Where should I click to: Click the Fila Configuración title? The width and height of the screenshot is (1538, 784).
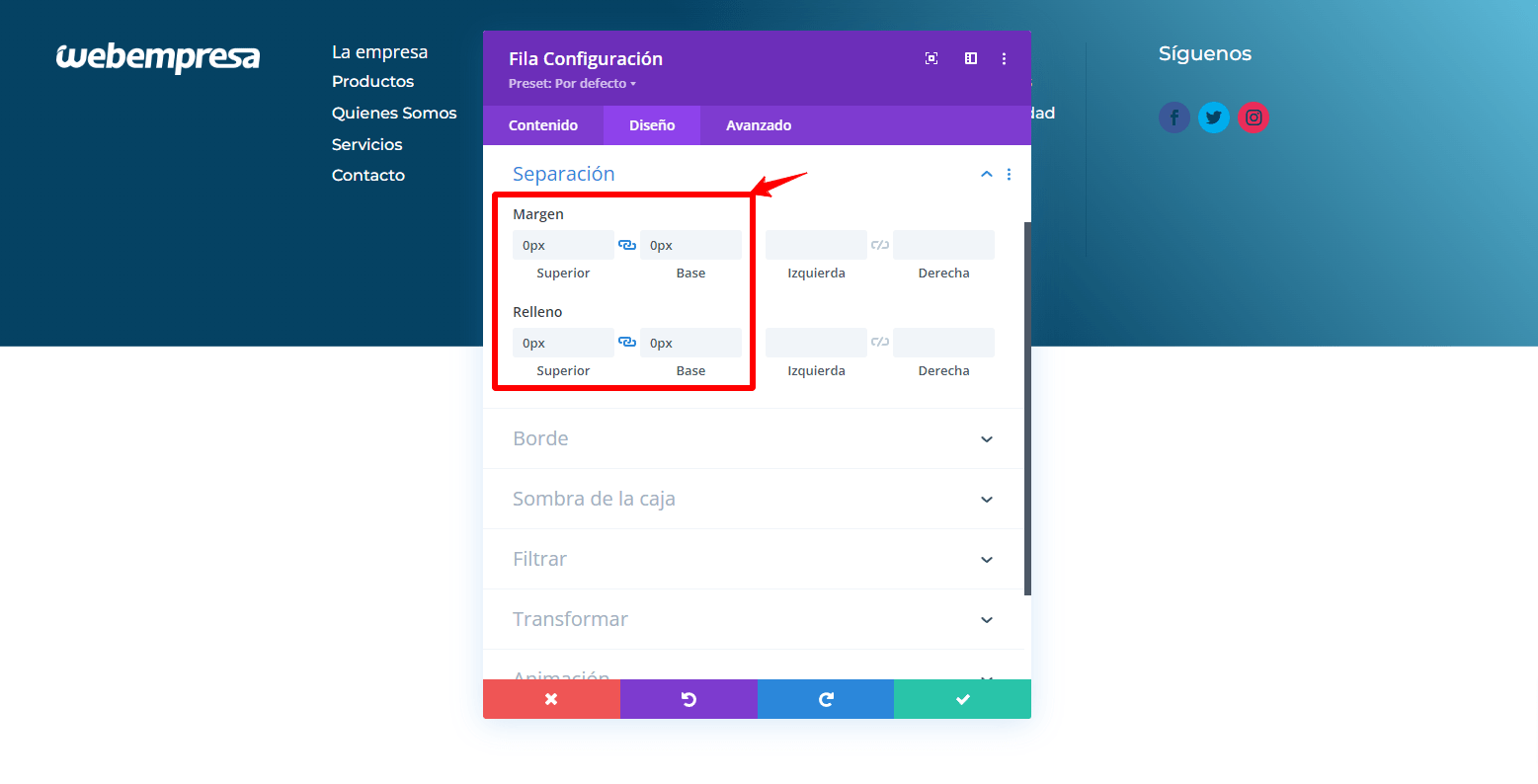586,58
